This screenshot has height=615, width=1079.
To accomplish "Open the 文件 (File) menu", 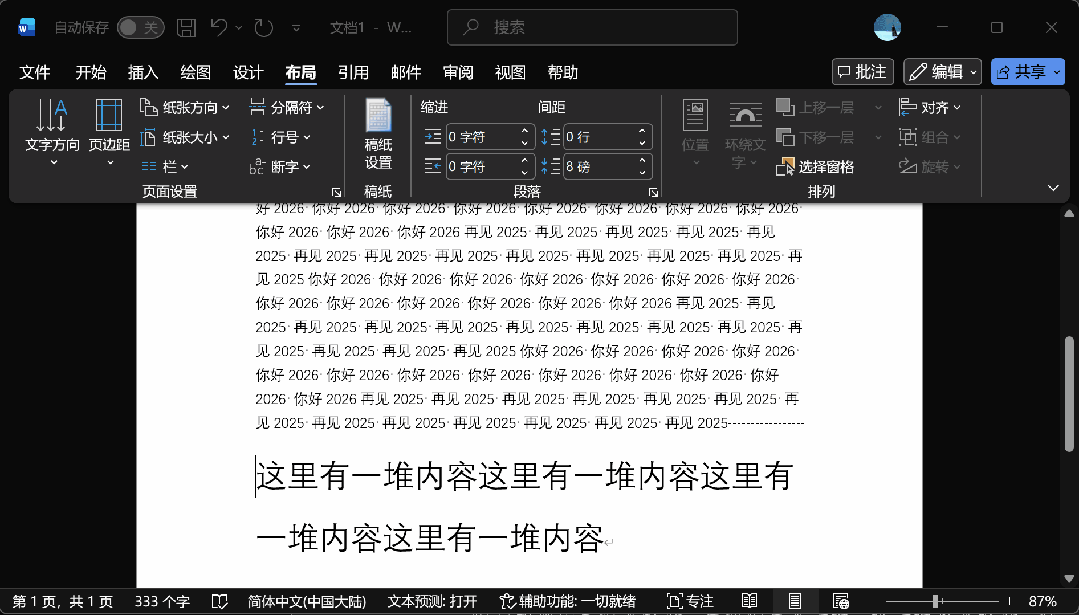I will pos(34,72).
